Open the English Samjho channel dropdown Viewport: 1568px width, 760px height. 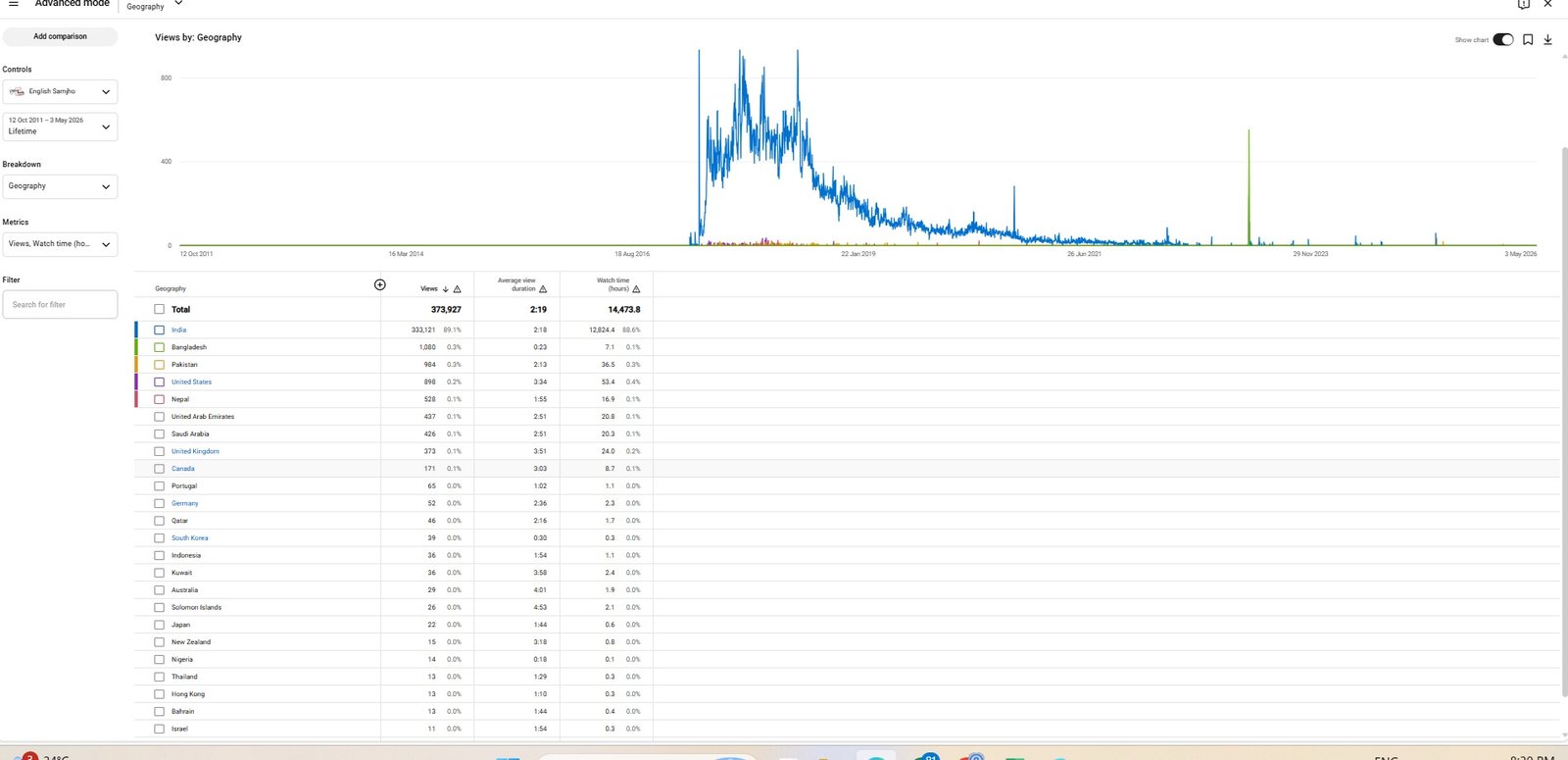pyautogui.click(x=60, y=92)
